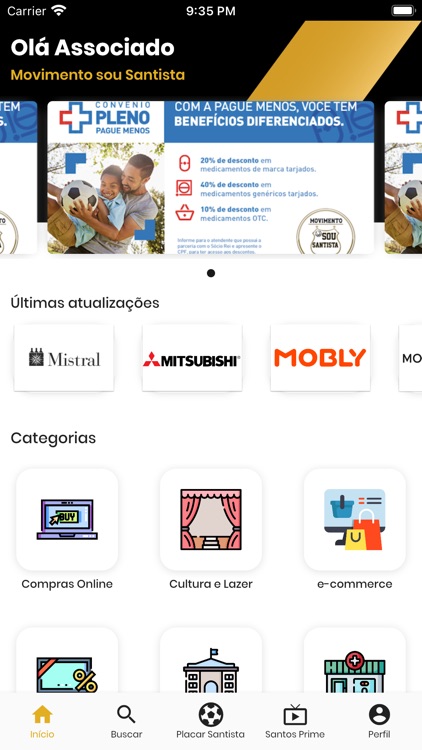Viewport: 422px width, 750px height.
Task: Open the Cultura e Lazer theater icon
Action: [211, 519]
